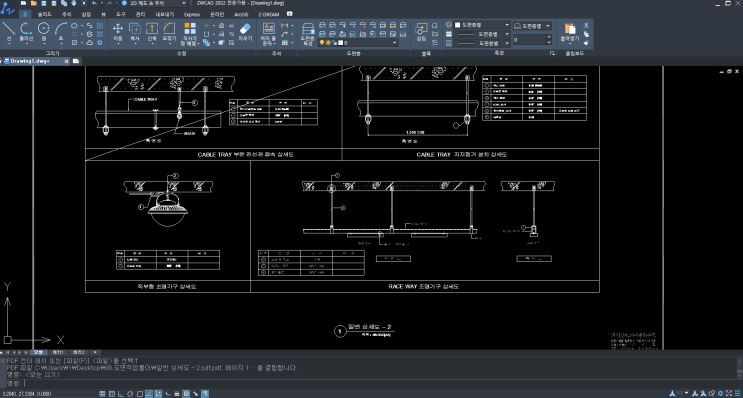Click the Copy clipboard small icon
743x398 pixels.
tap(586, 34)
